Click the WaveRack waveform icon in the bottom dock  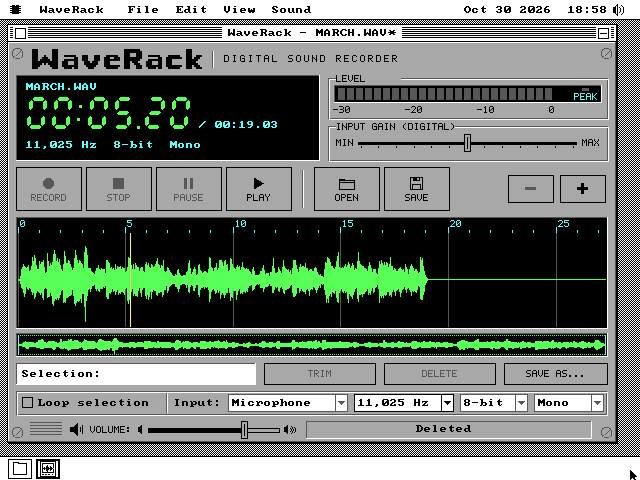click(x=48, y=469)
